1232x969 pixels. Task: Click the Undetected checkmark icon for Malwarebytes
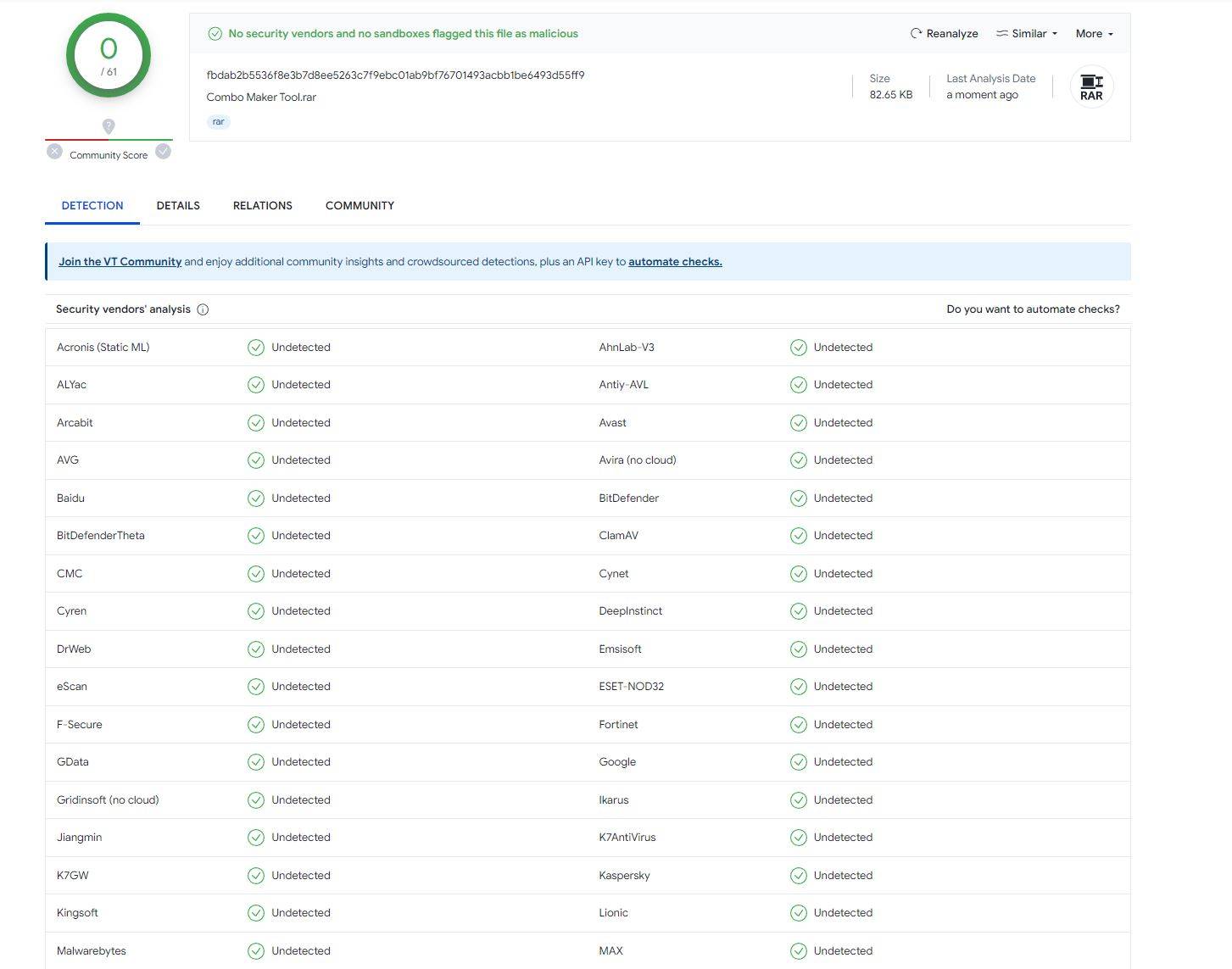pos(255,950)
